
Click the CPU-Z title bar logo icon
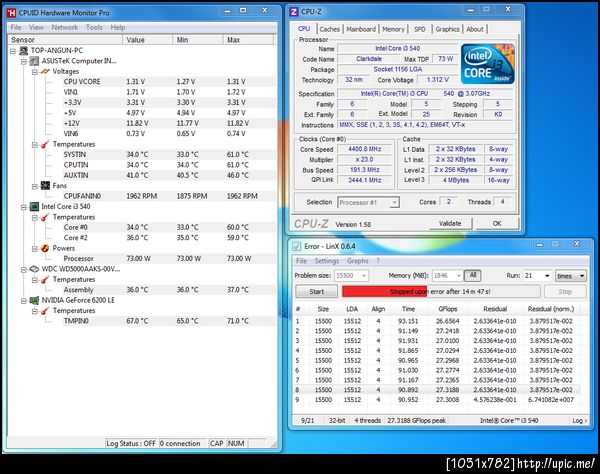(x=294, y=12)
